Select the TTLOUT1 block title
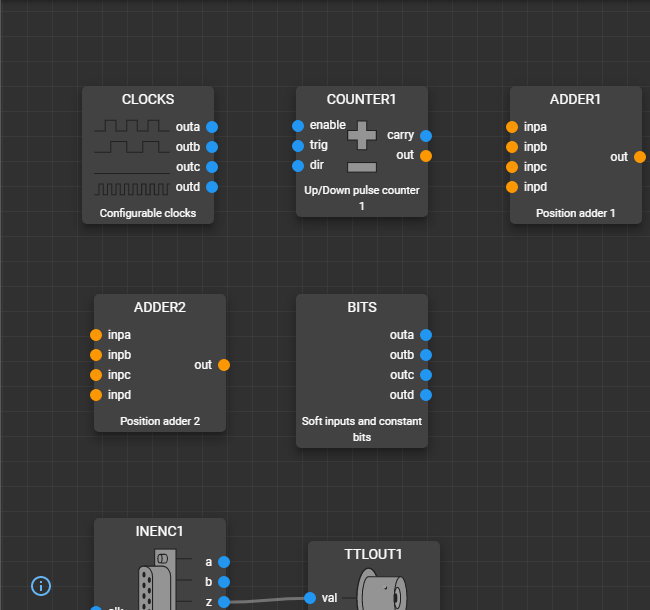This screenshot has width=650, height=610. (374, 554)
